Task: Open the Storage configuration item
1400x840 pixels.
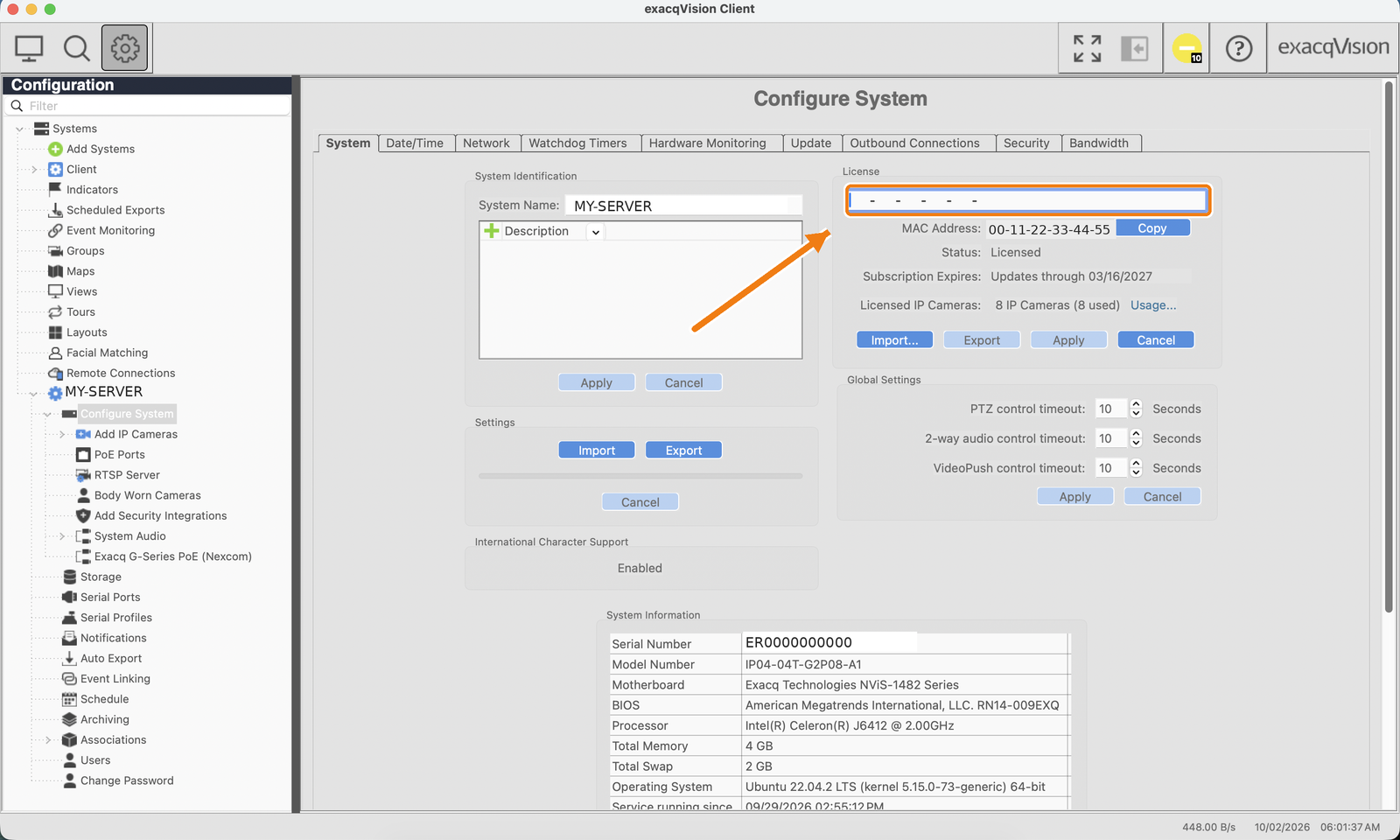Action: point(101,577)
